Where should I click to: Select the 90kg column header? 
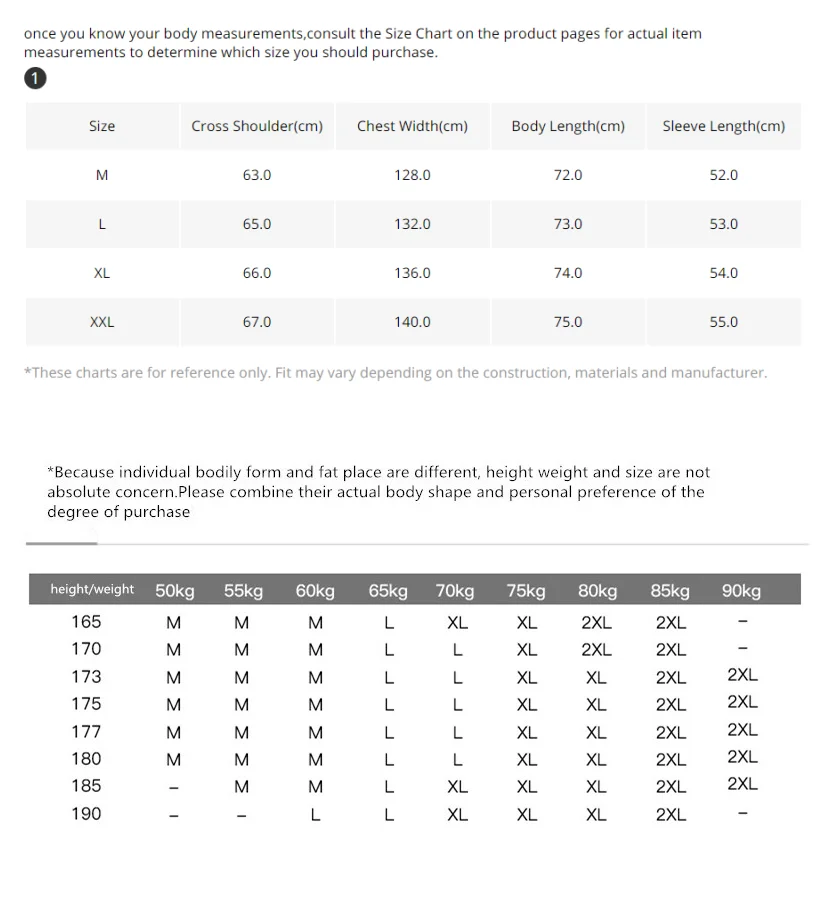point(741,590)
